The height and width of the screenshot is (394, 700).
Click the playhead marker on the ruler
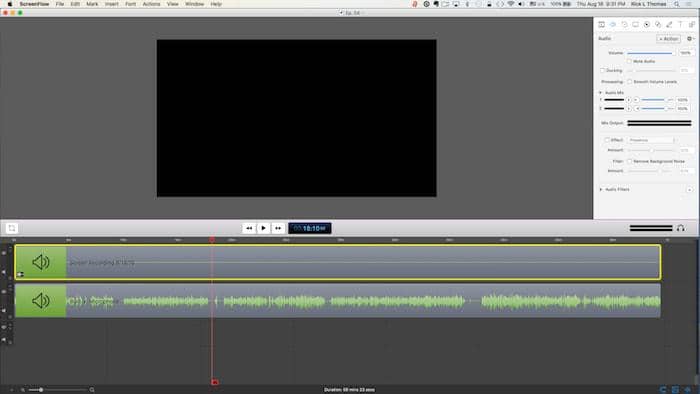(x=212, y=240)
